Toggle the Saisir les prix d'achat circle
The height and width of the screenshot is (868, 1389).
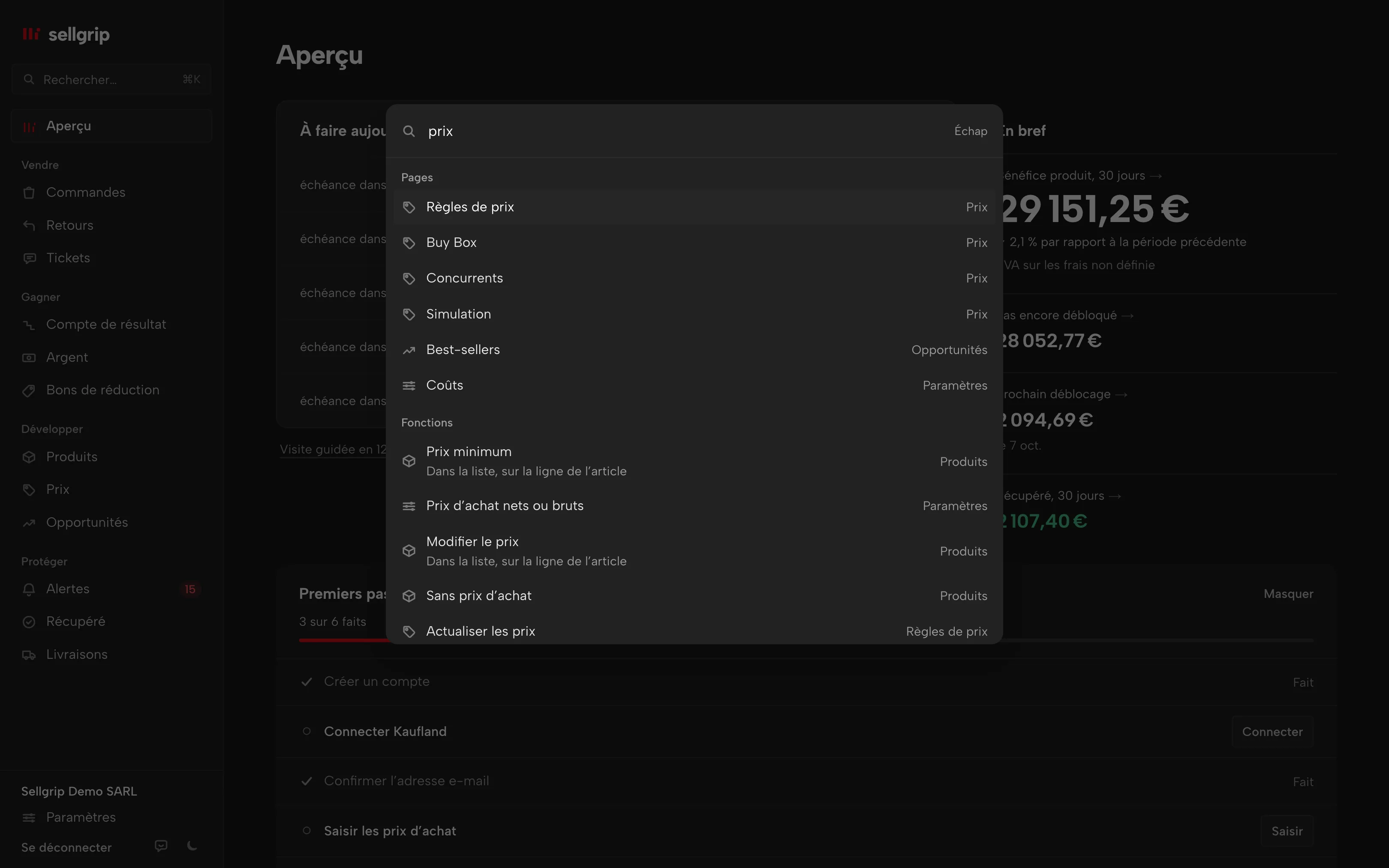point(307,831)
